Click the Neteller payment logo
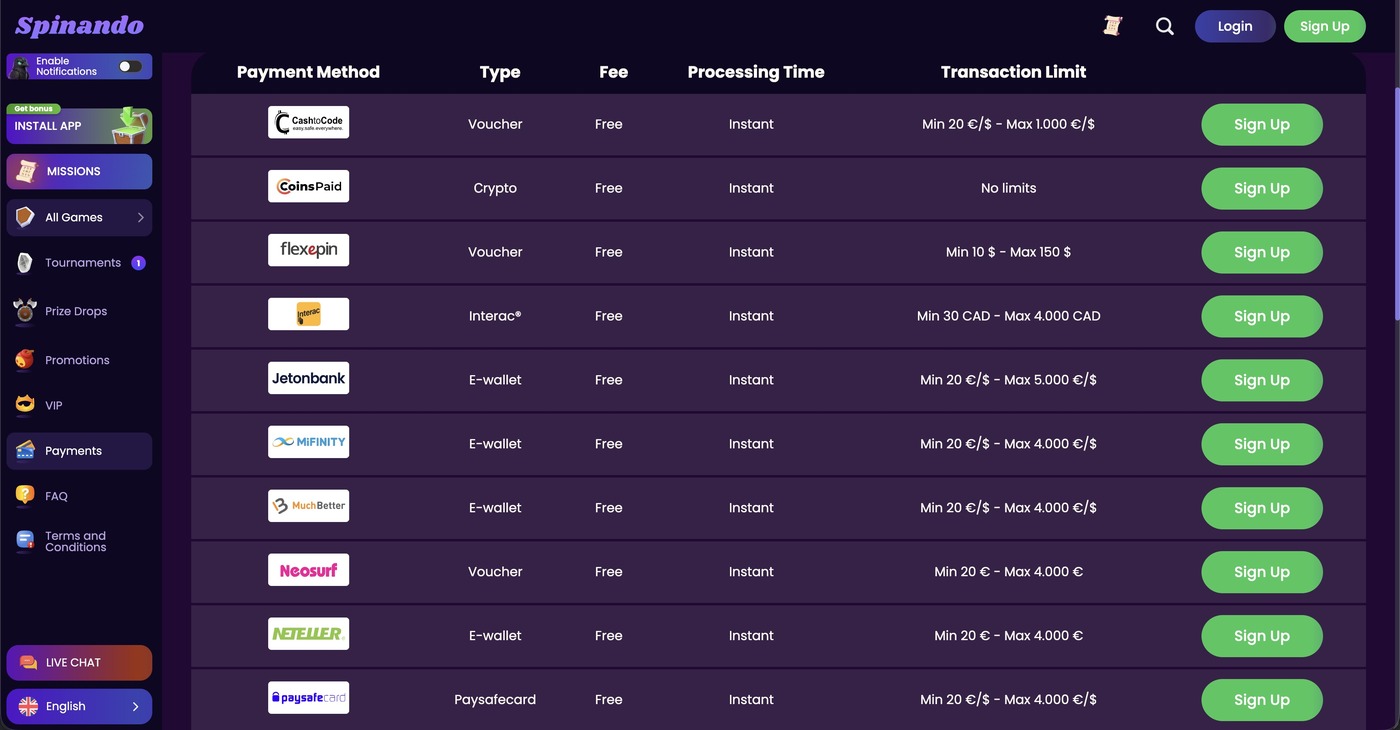Image resolution: width=1400 pixels, height=730 pixels. click(308, 634)
